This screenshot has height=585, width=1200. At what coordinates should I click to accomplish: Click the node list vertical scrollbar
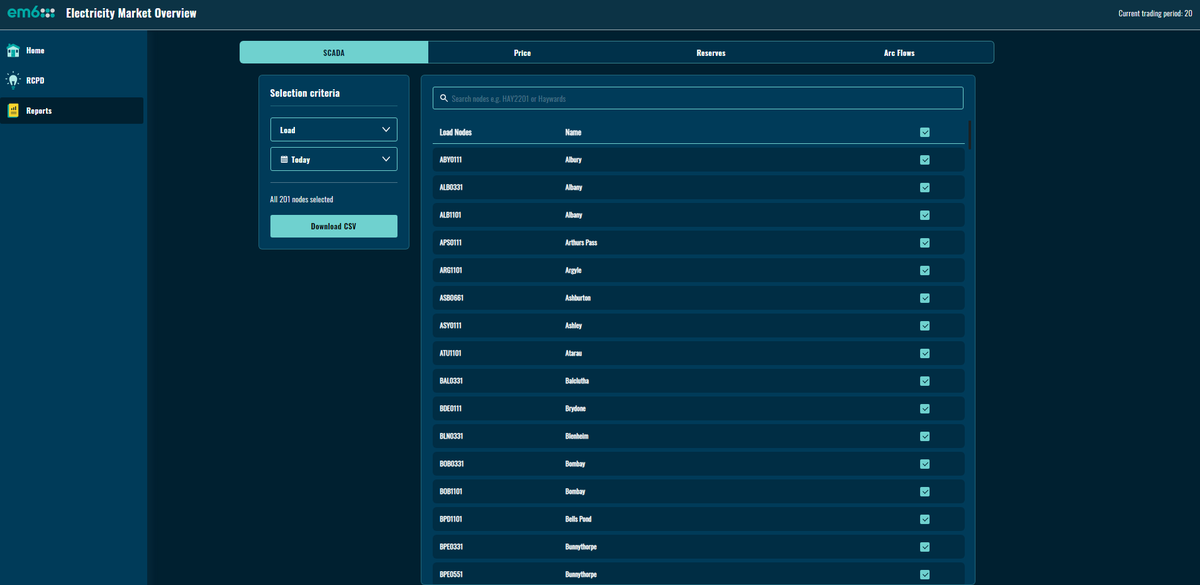[970, 134]
